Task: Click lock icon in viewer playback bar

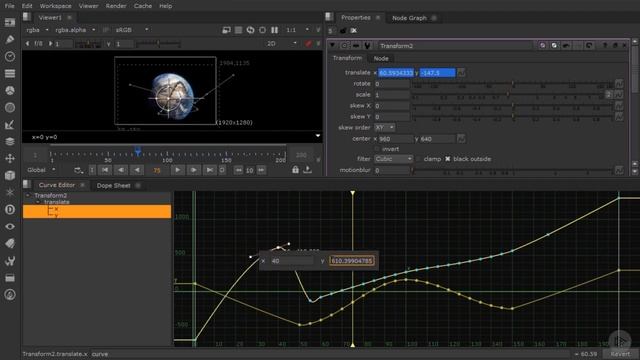Action: [295, 170]
